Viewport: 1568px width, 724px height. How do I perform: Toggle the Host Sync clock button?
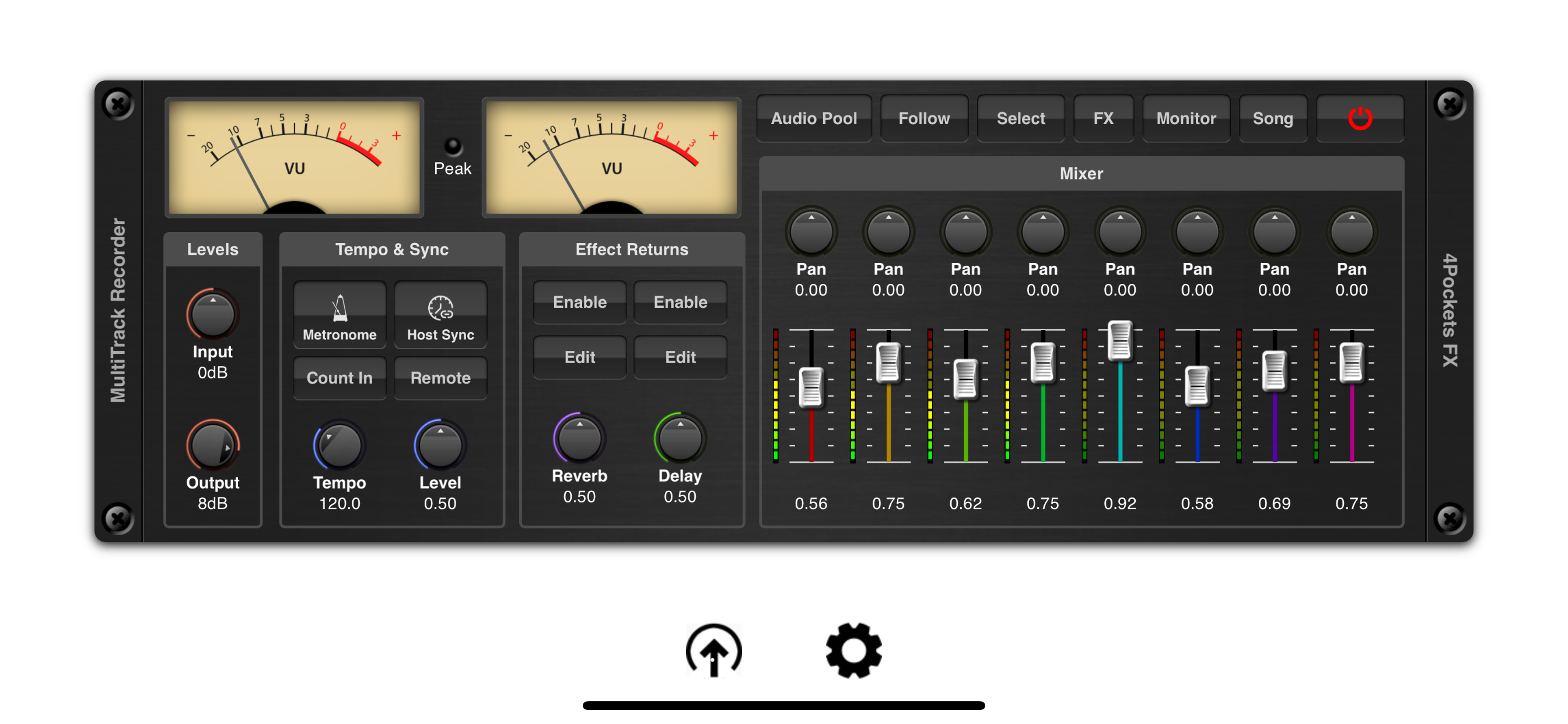440,315
